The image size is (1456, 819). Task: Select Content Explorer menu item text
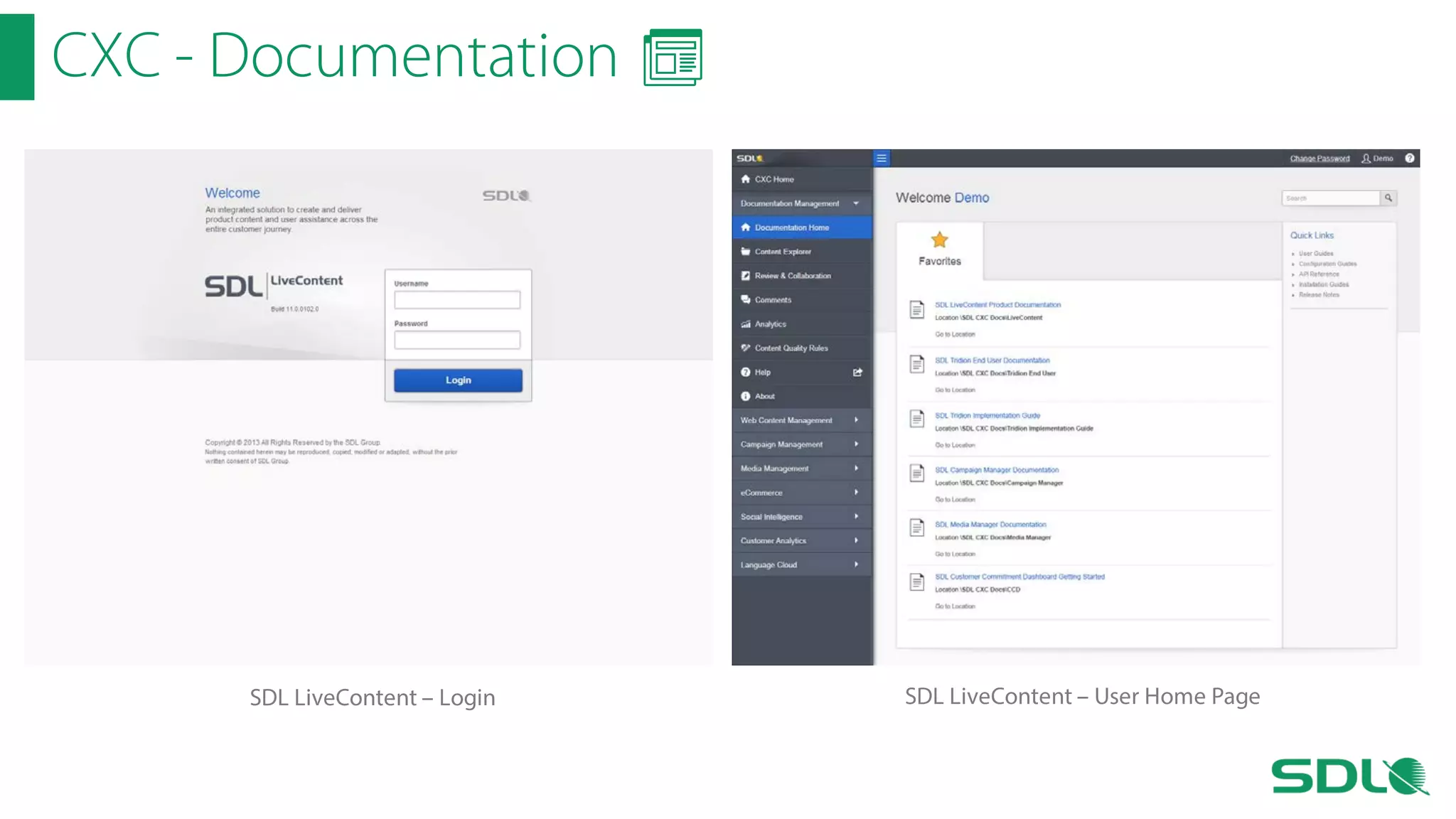click(x=783, y=252)
